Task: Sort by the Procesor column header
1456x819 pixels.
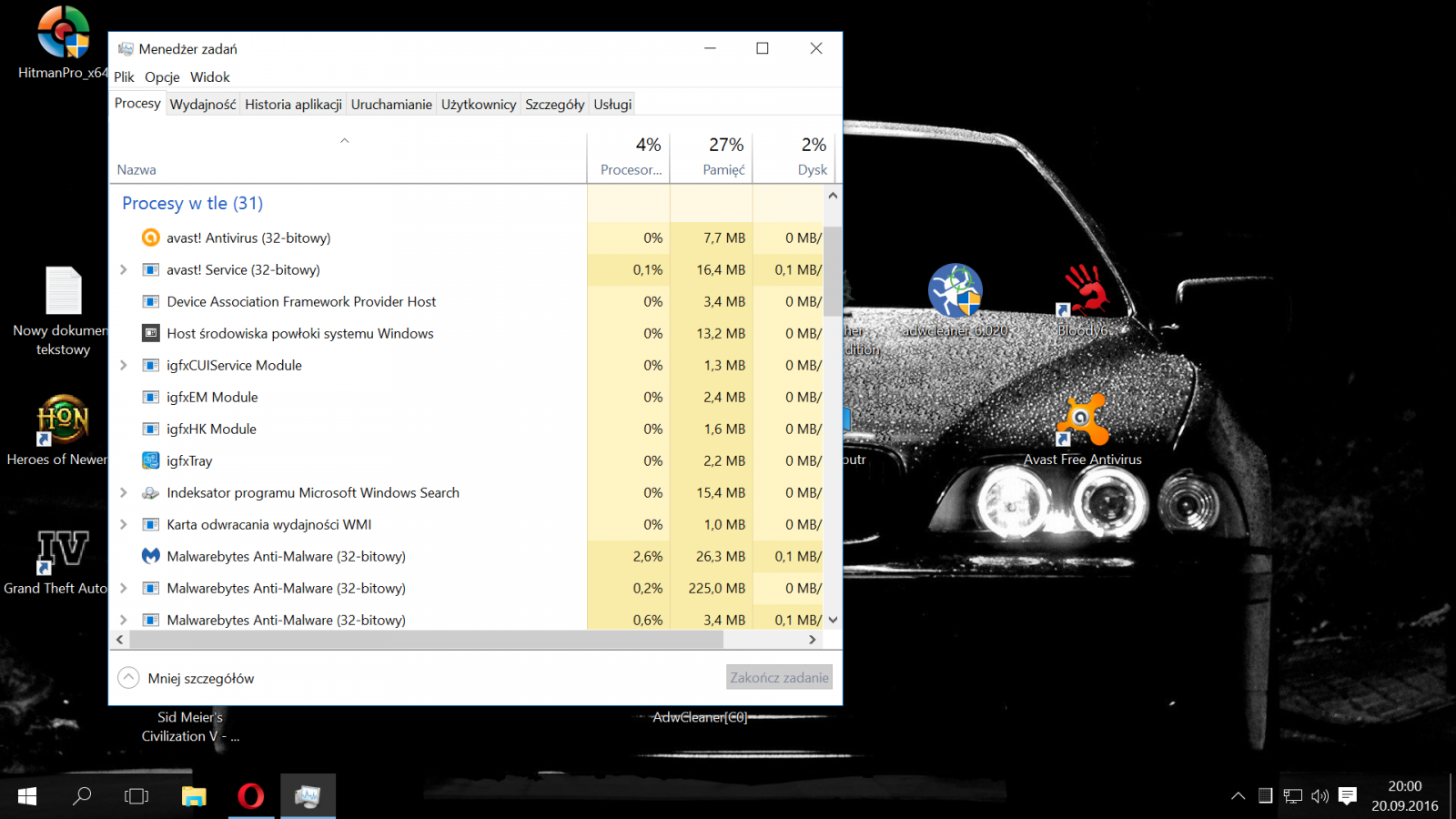Action: pos(629,158)
